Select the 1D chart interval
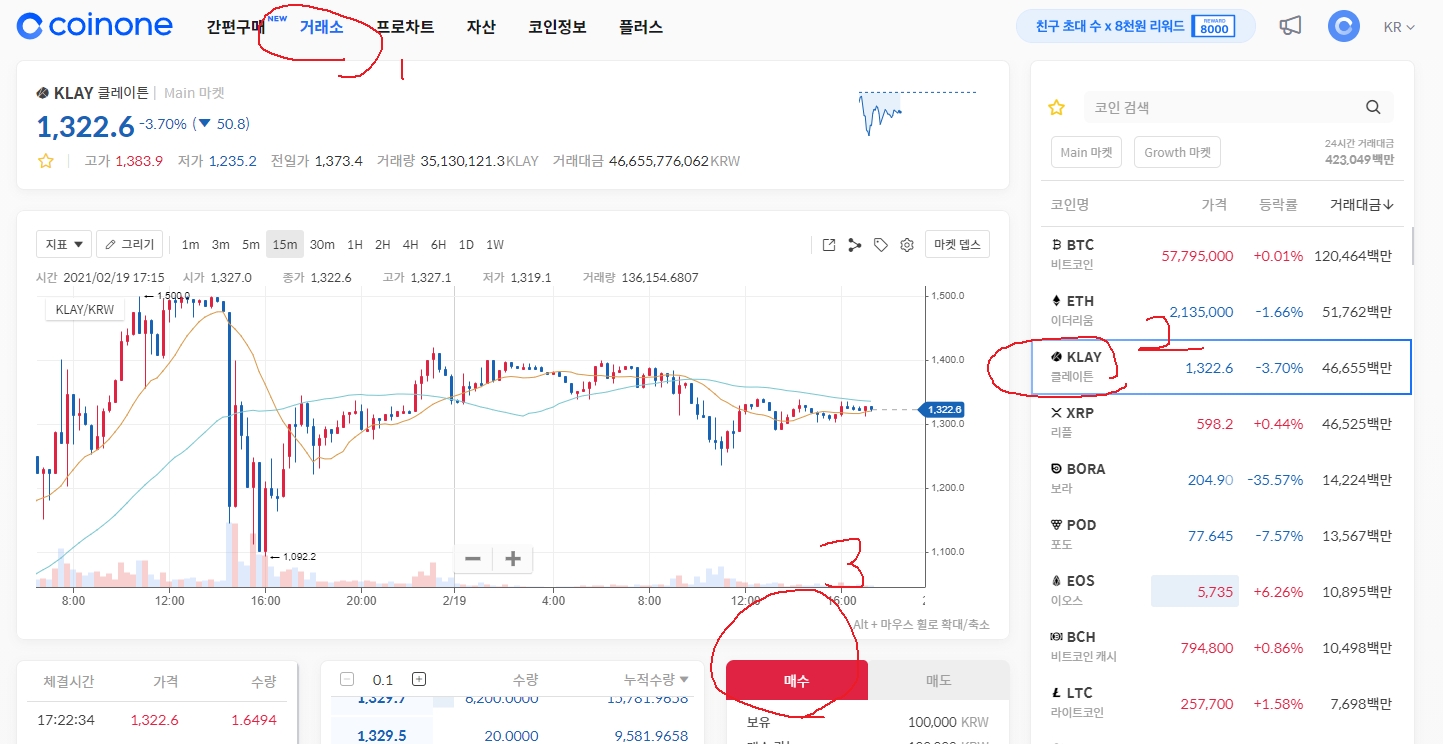Viewport: 1443px width, 744px height. pos(466,244)
